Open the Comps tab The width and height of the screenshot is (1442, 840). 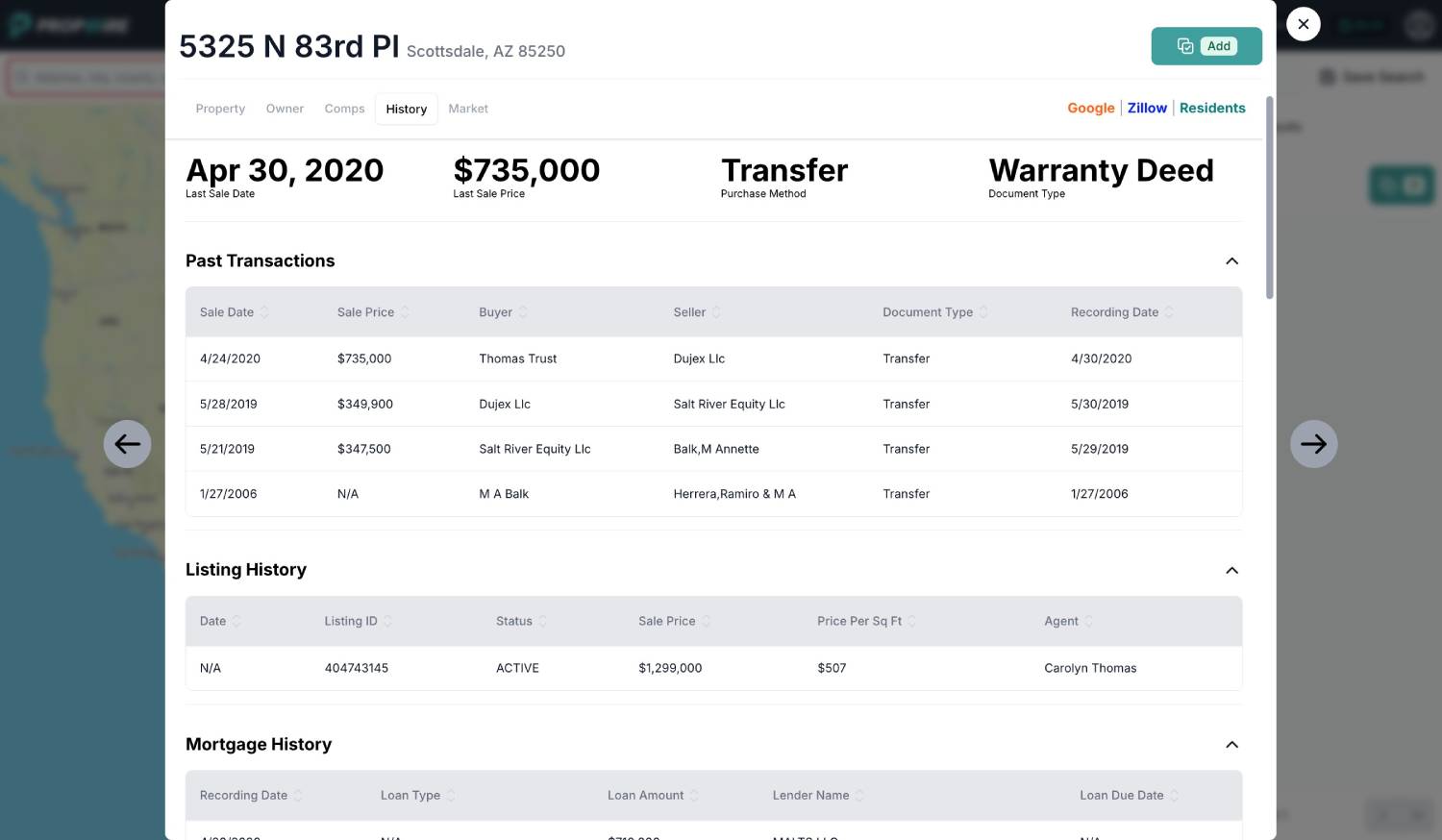tap(344, 109)
